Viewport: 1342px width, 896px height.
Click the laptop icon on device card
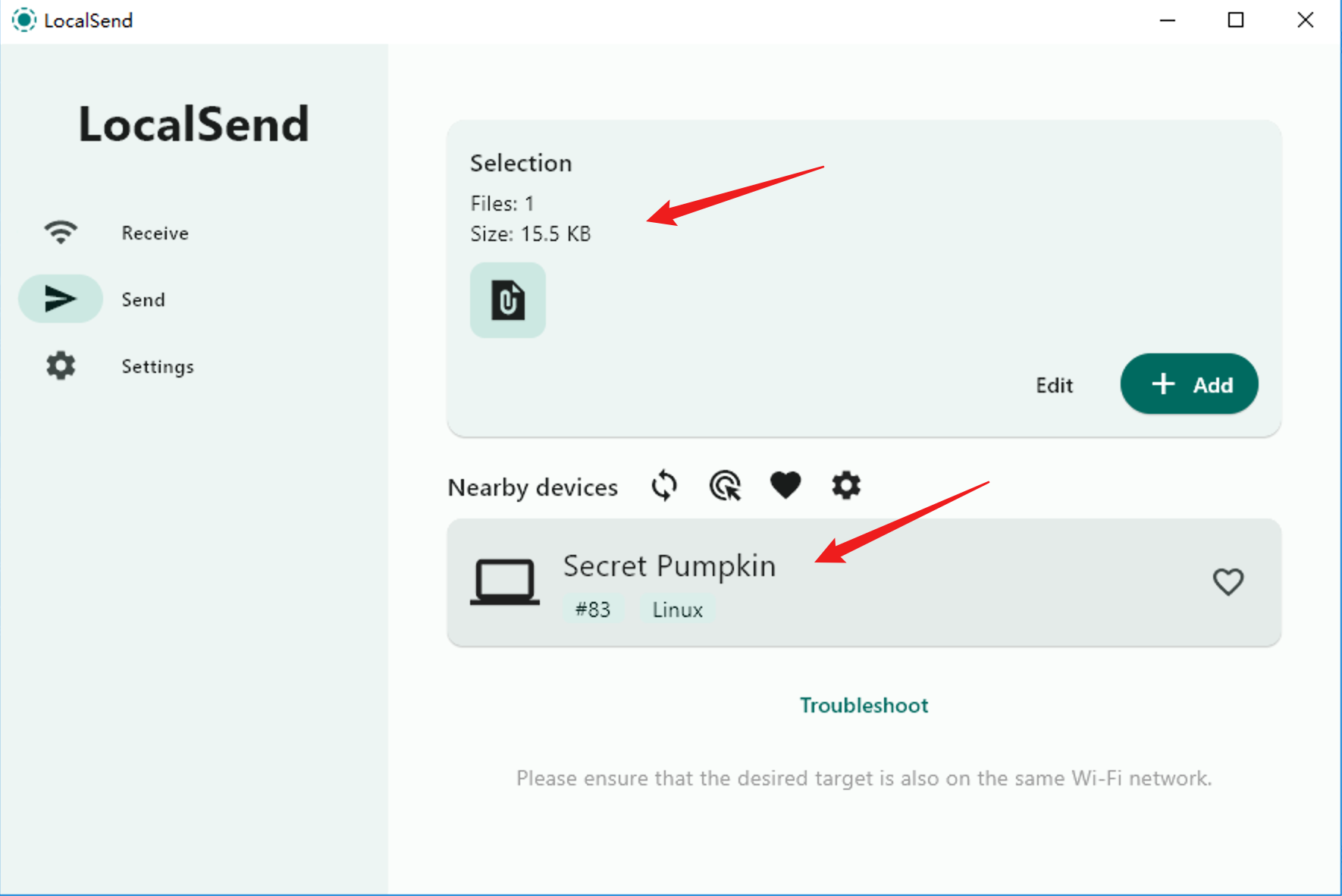point(505,582)
